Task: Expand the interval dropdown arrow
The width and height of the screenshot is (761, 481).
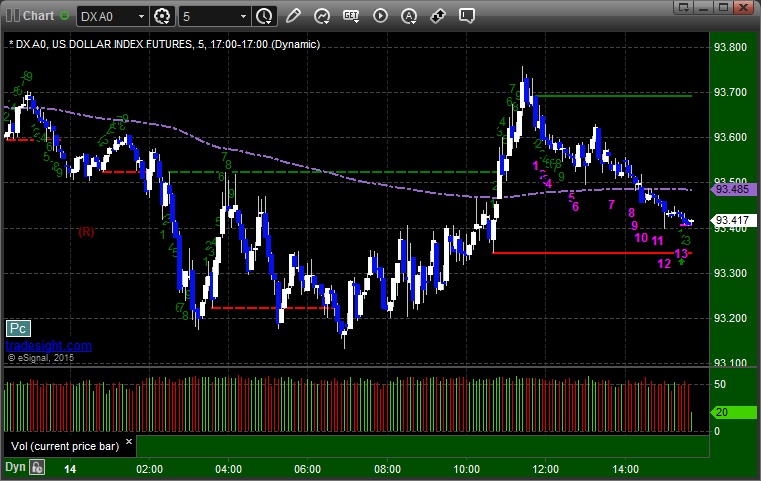Action: [x=244, y=17]
